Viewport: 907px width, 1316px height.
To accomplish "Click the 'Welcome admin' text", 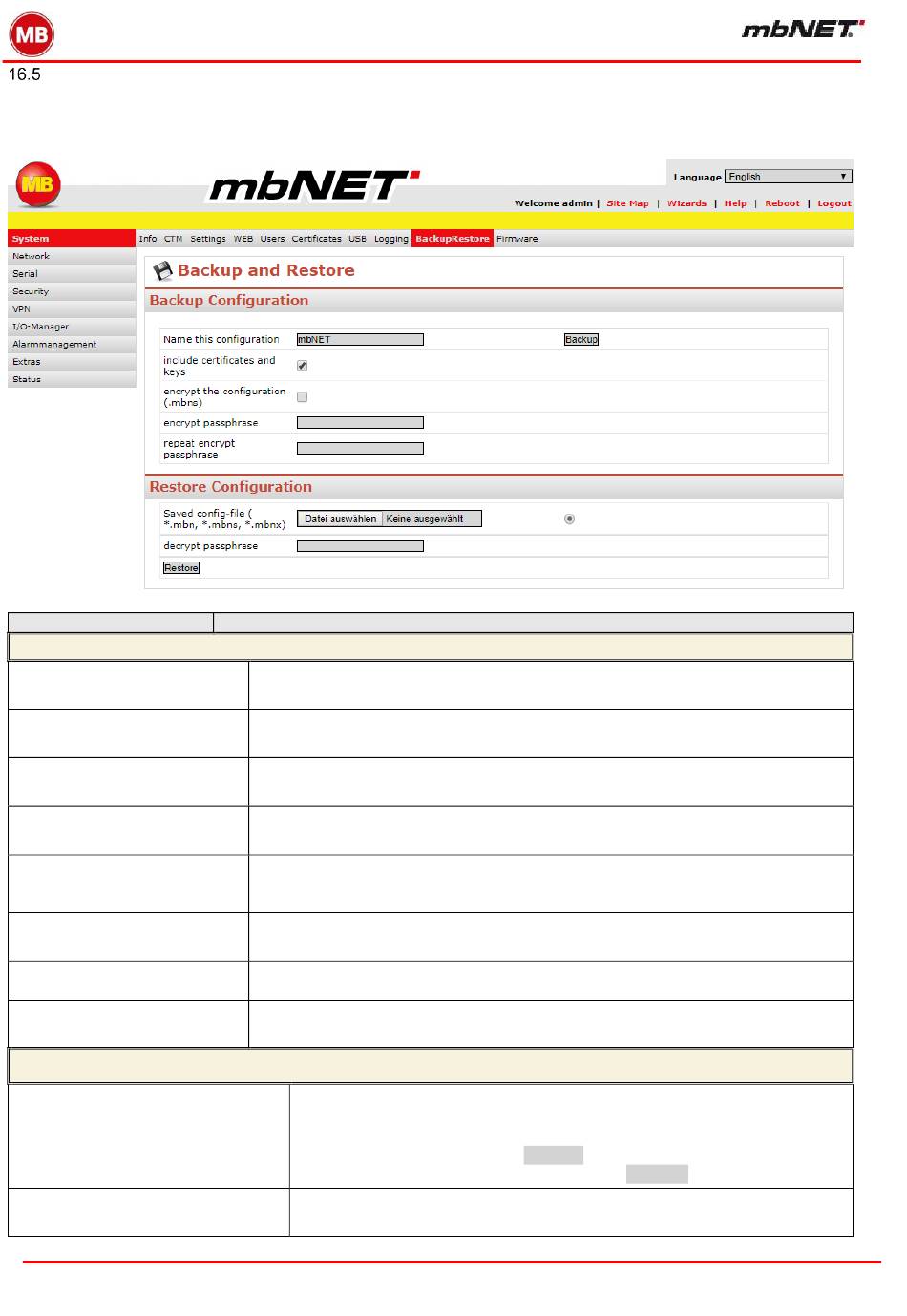I will click(553, 203).
